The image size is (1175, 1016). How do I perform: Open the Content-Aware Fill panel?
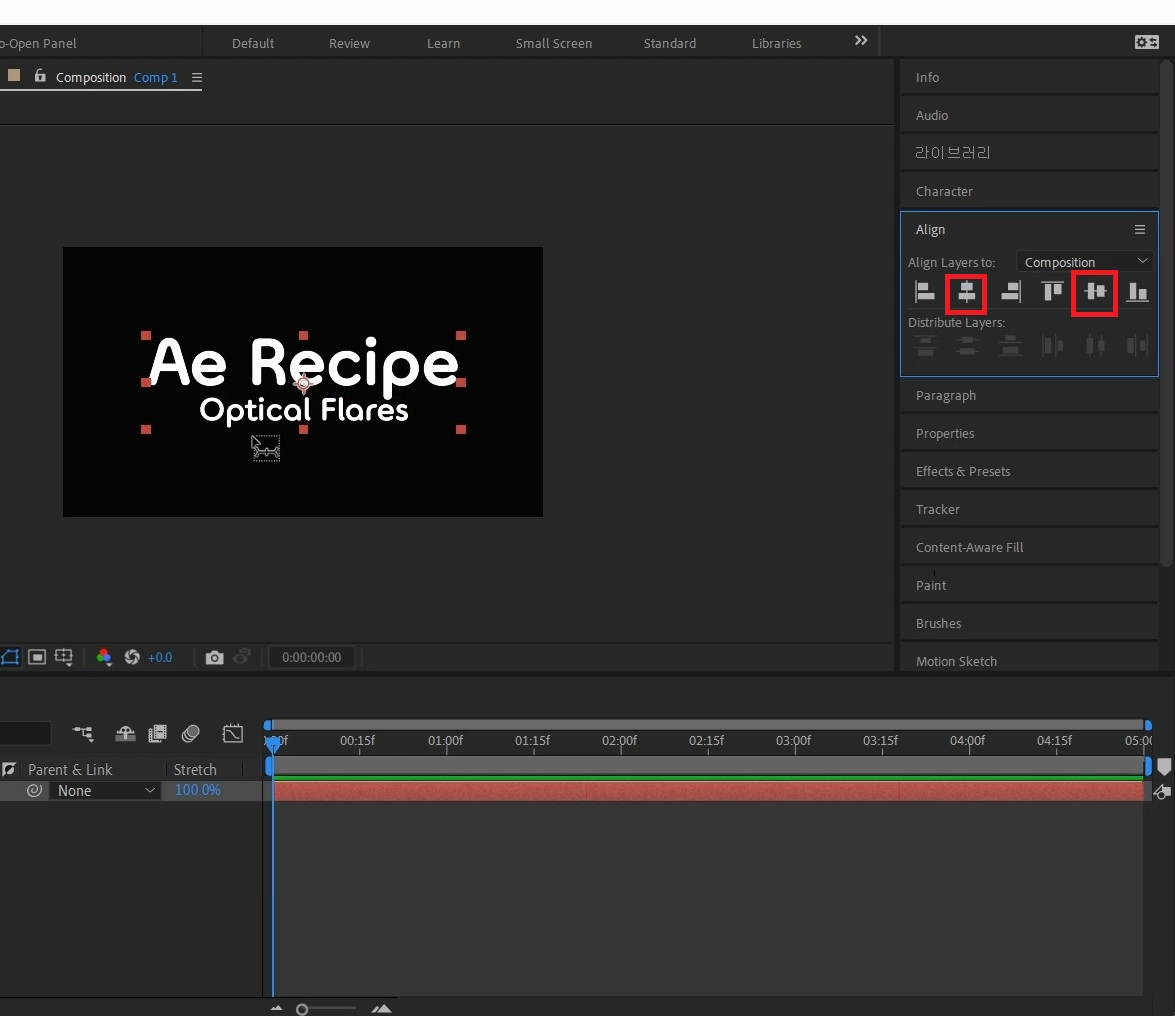[x=1029, y=547]
